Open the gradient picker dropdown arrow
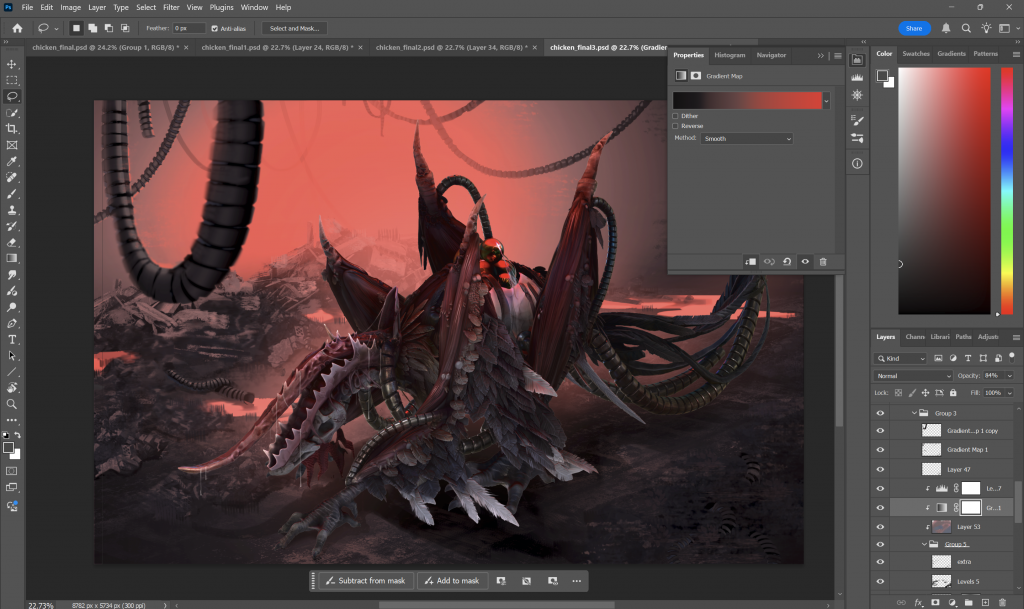The image size is (1024, 609). tap(826, 101)
